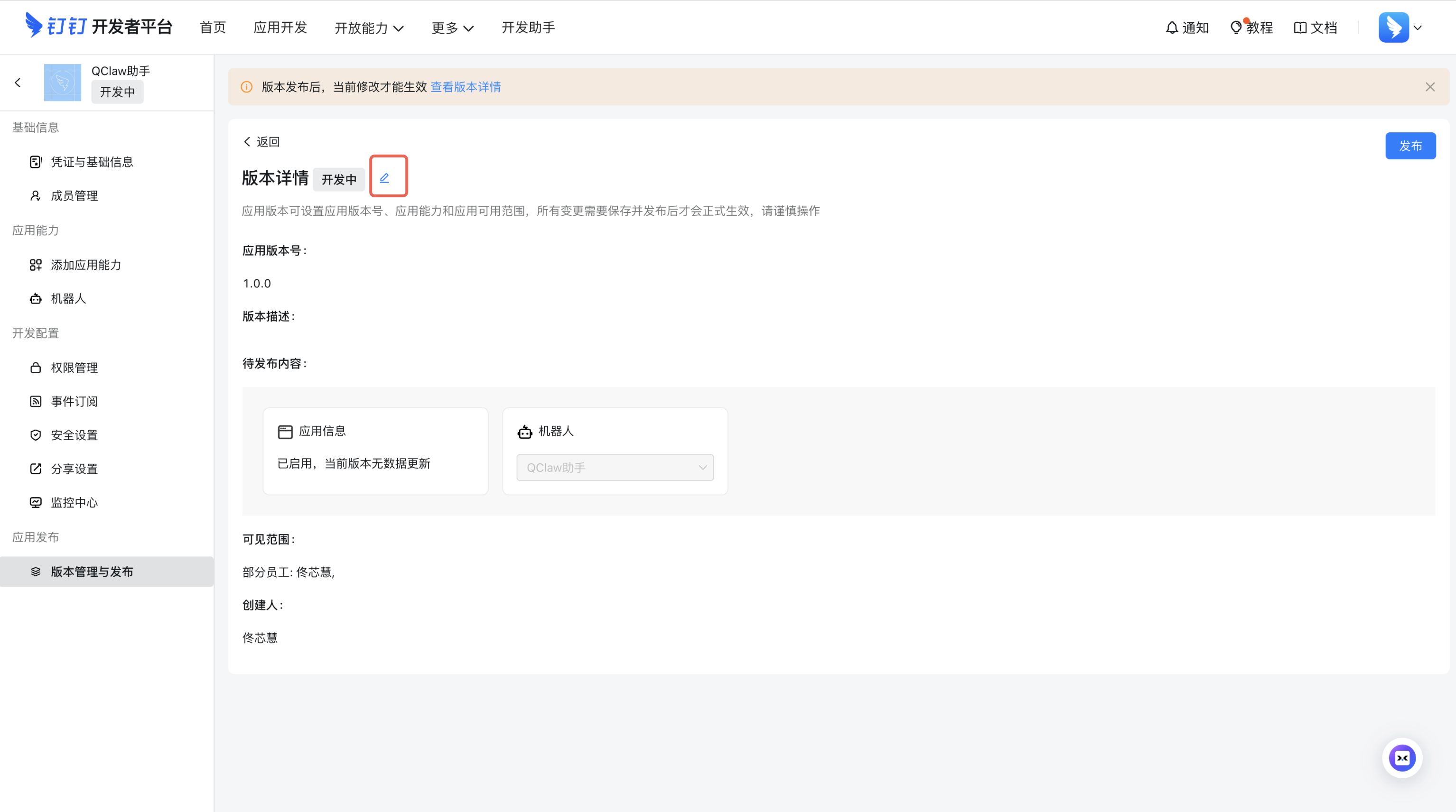This screenshot has width=1456, height=812.
Task: Open 机器人 in the sidebar
Action: pyautogui.click(x=68, y=298)
